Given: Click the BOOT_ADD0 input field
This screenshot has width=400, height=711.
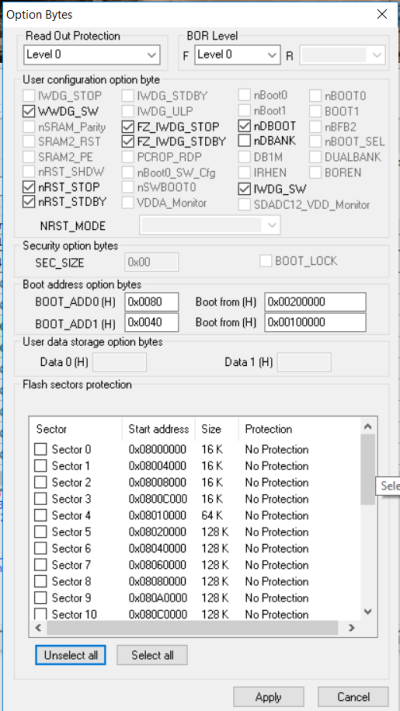Looking at the screenshot, I should coord(151,302).
